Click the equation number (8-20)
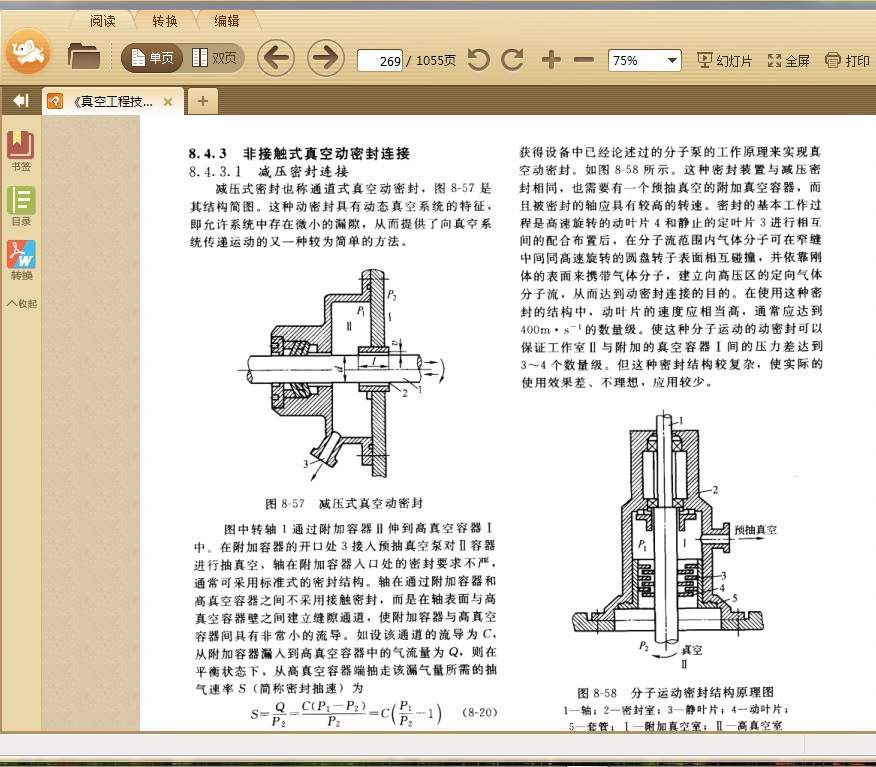The height and width of the screenshot is (767, 876). pyautogui.click(x=479, y=712)
